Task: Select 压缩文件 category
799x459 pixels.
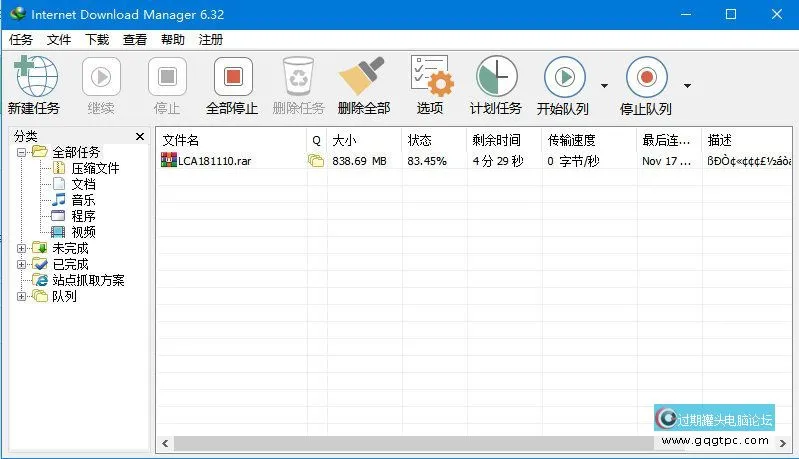Action: 95,168
